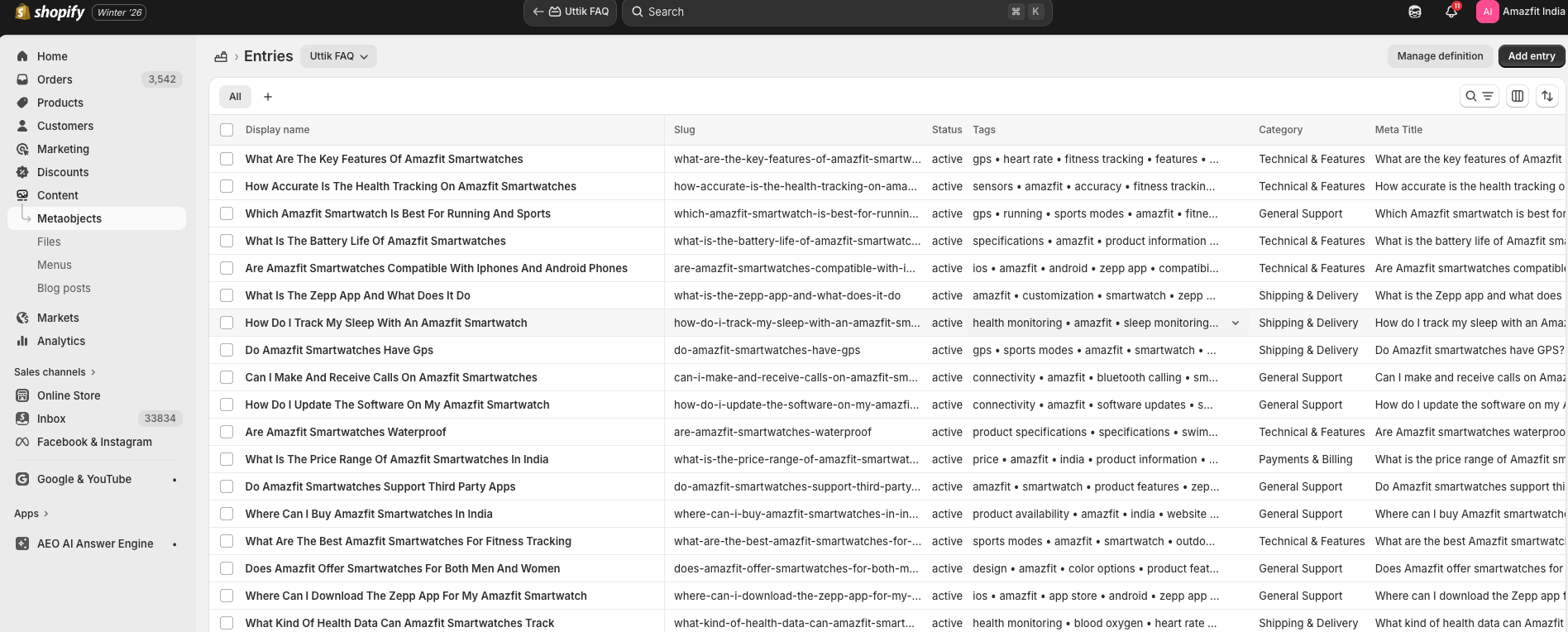
Task: Check the Zepp App And What Does It Do row
Action: [227, 295]
